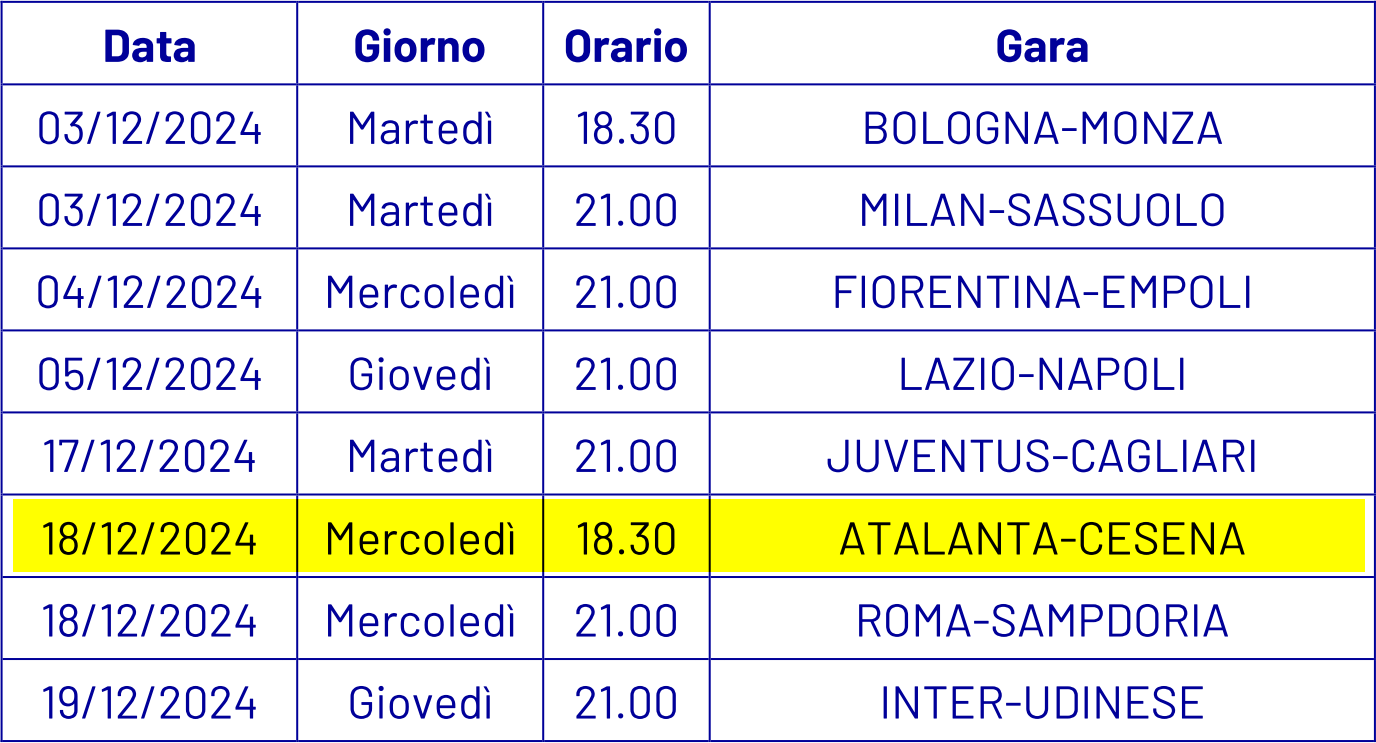The height and width of the screenshot is (743, 1376).
Task: Click the Gara column header
Action: pos(1042,46)
